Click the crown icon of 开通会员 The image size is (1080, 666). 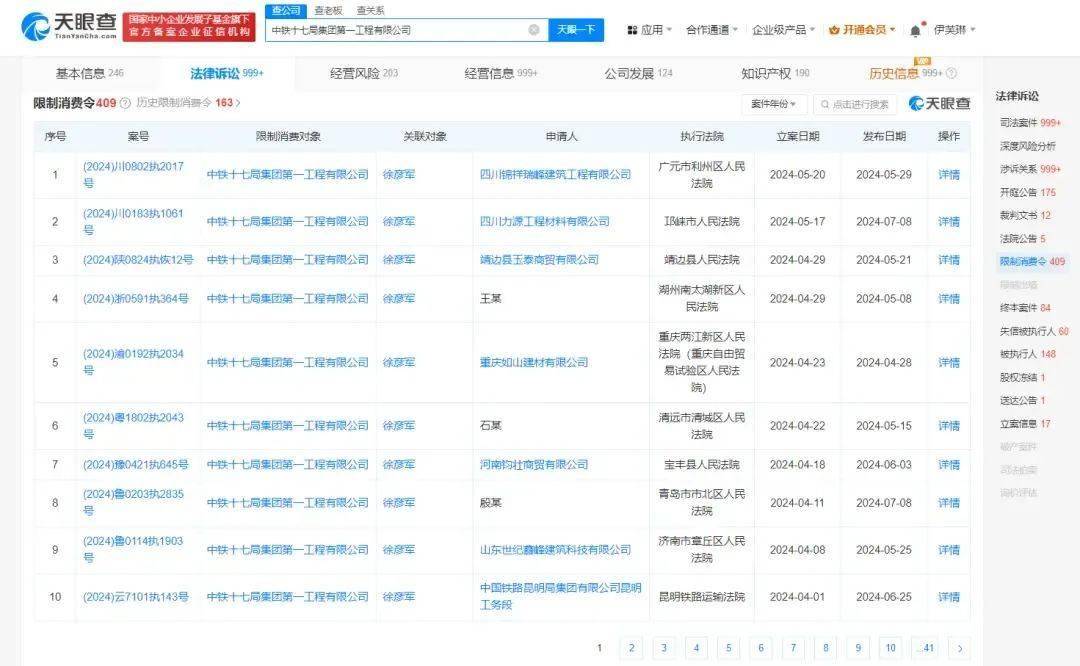[834, 30]
